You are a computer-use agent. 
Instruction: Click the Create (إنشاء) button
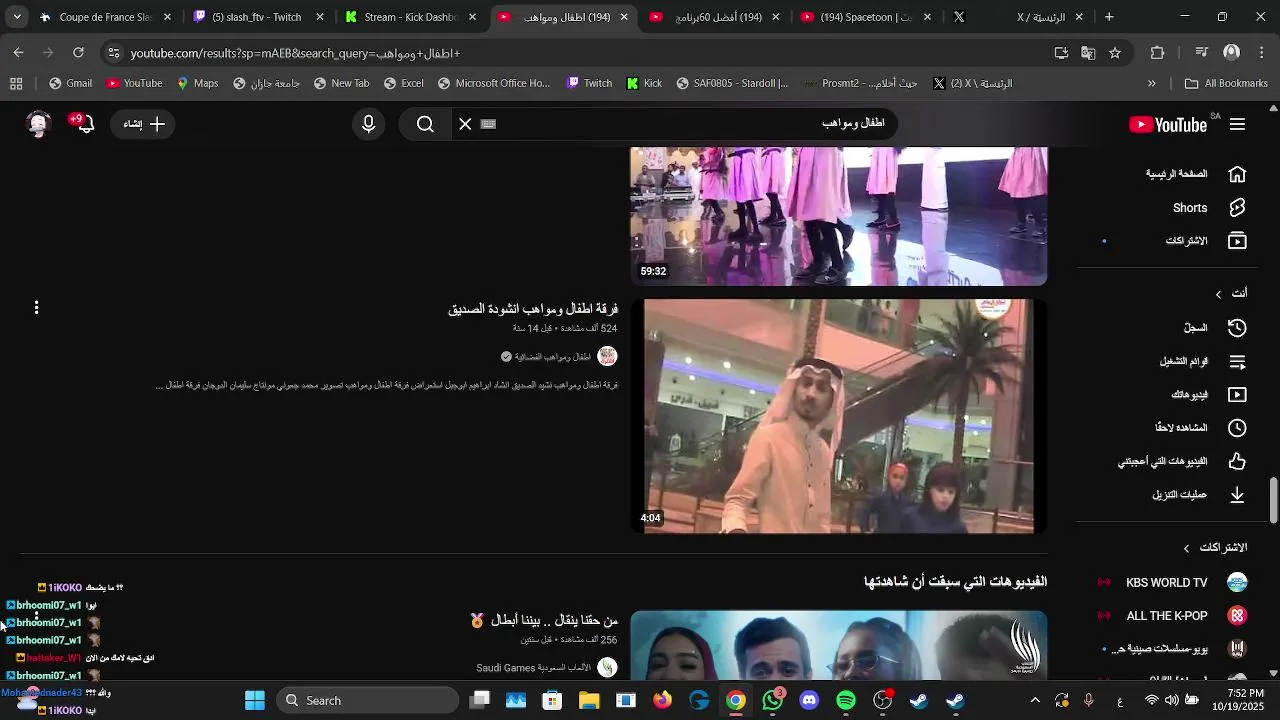[144, 124]
